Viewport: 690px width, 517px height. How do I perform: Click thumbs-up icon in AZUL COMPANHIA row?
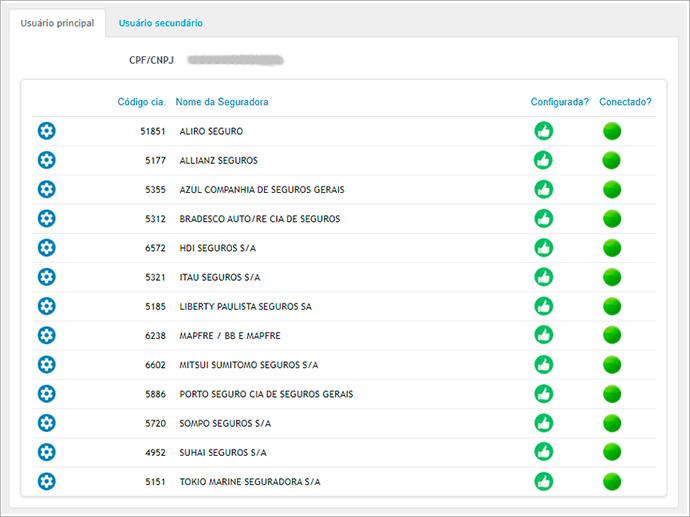pyautogui.click(x=544, y=189)
